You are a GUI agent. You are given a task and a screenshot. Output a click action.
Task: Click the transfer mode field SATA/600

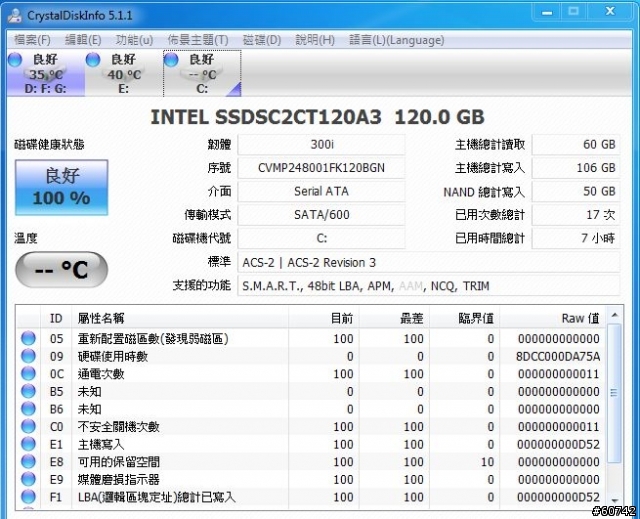(321, 215)
